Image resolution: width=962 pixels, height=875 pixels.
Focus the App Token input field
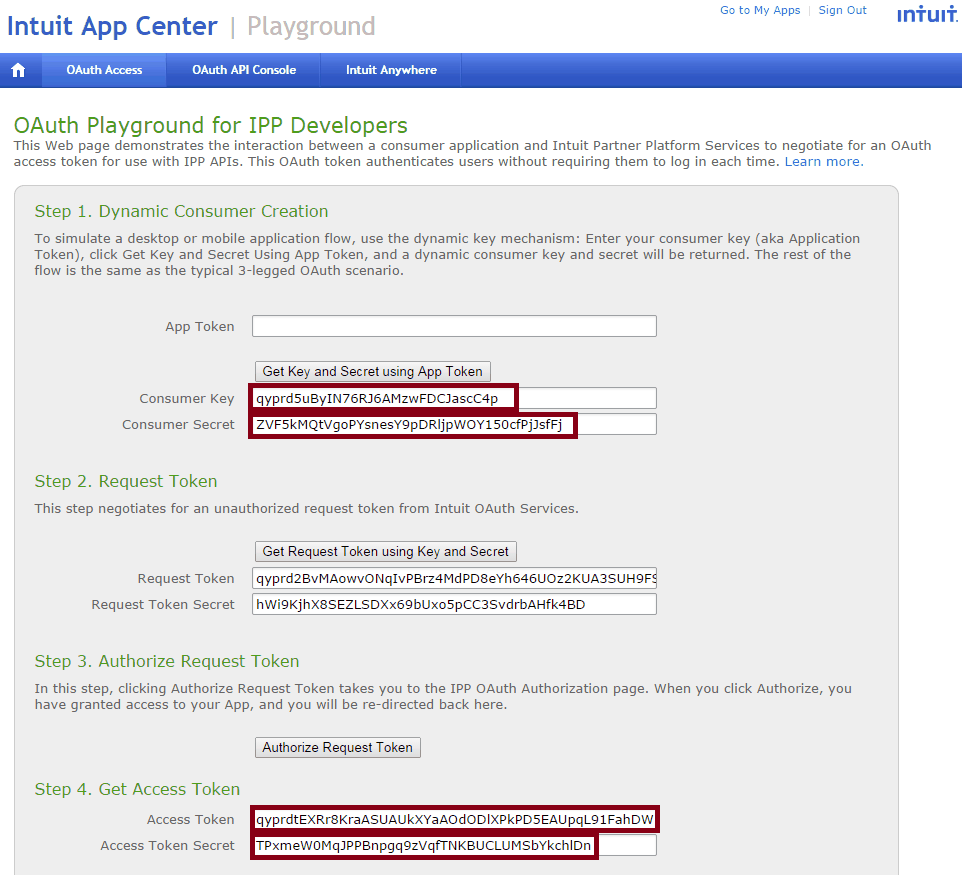pyautogui.click(x=454, y=326)
